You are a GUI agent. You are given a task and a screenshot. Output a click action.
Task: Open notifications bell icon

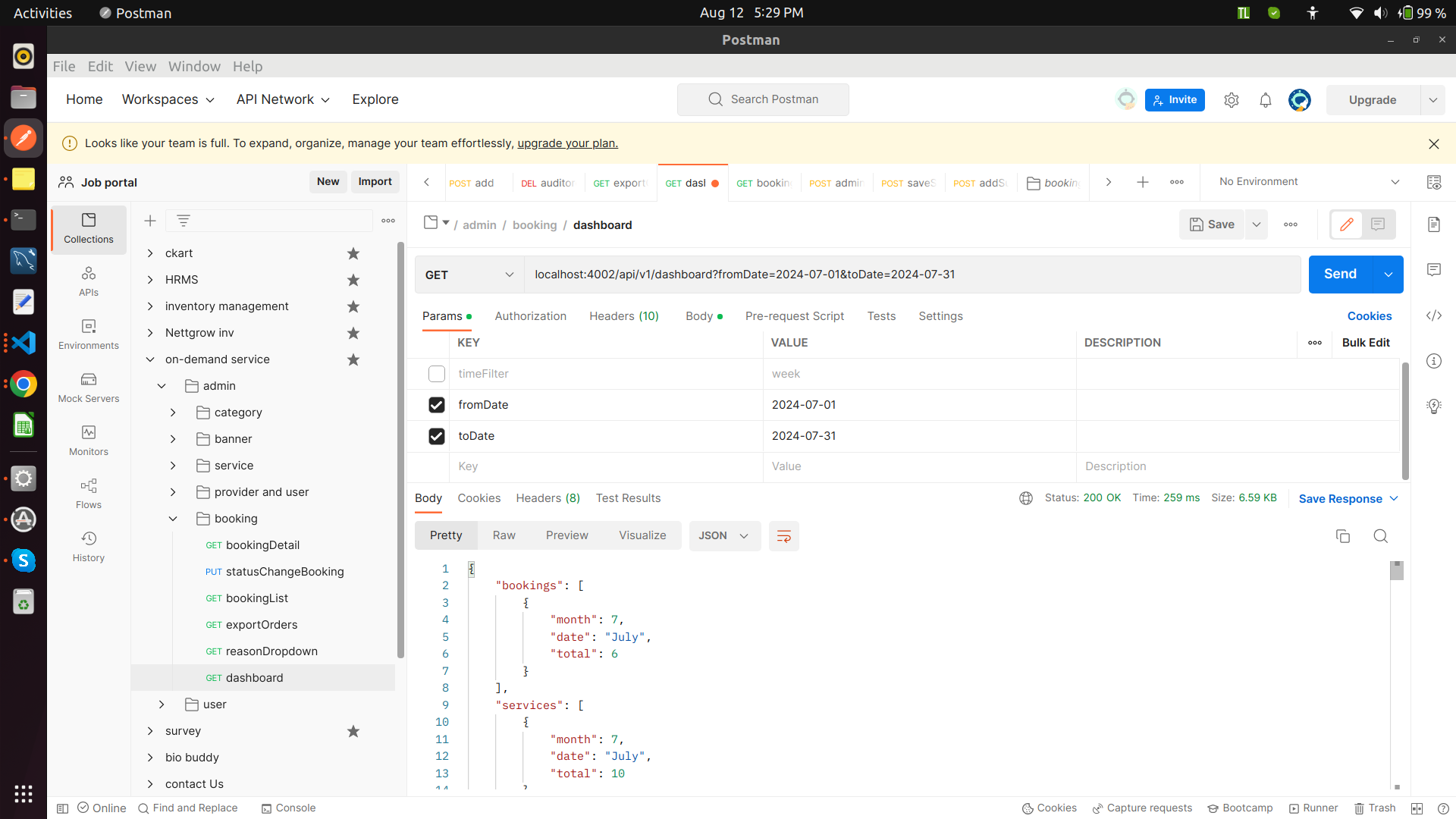tap(1265, 100)
